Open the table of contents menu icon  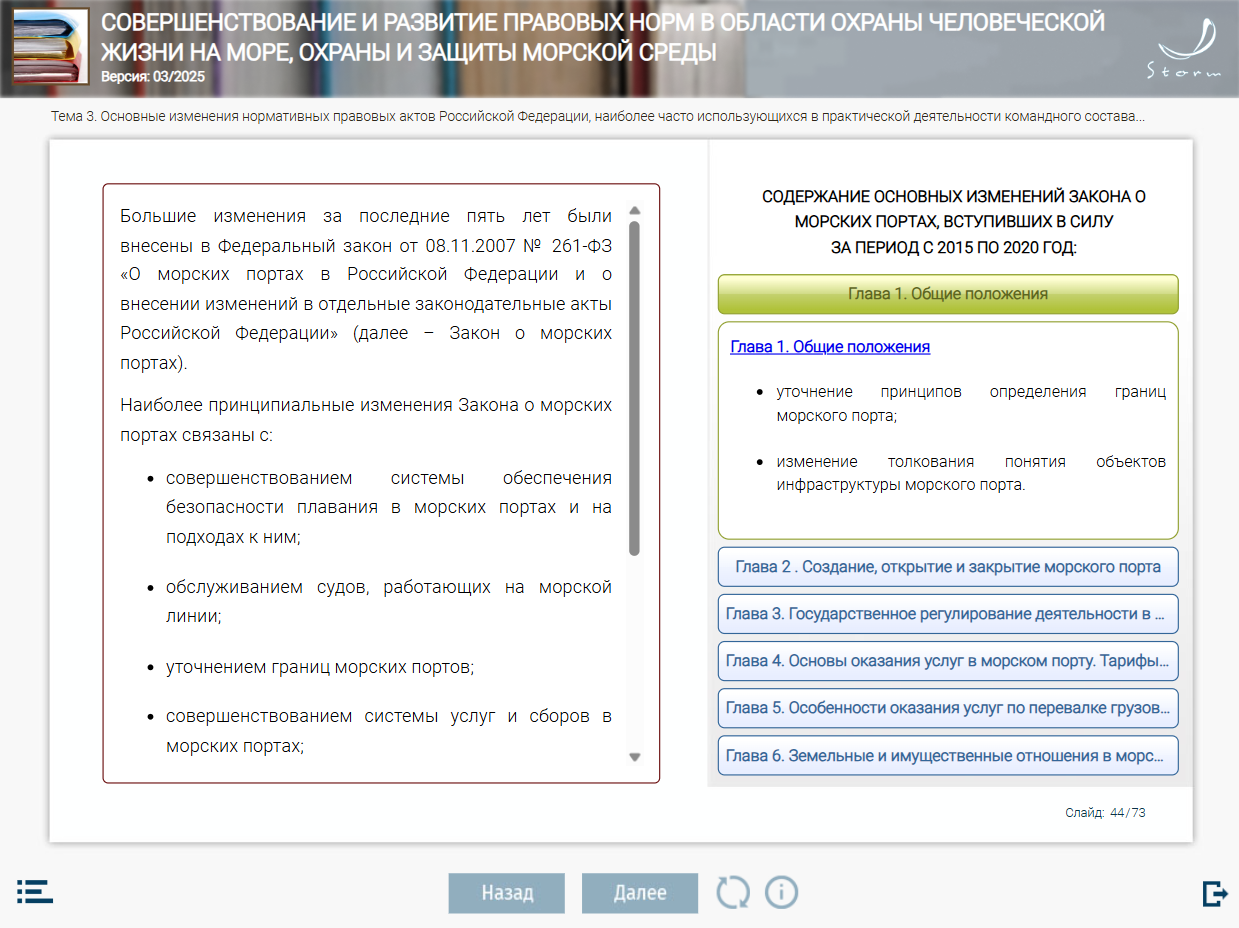click(34, 892)
